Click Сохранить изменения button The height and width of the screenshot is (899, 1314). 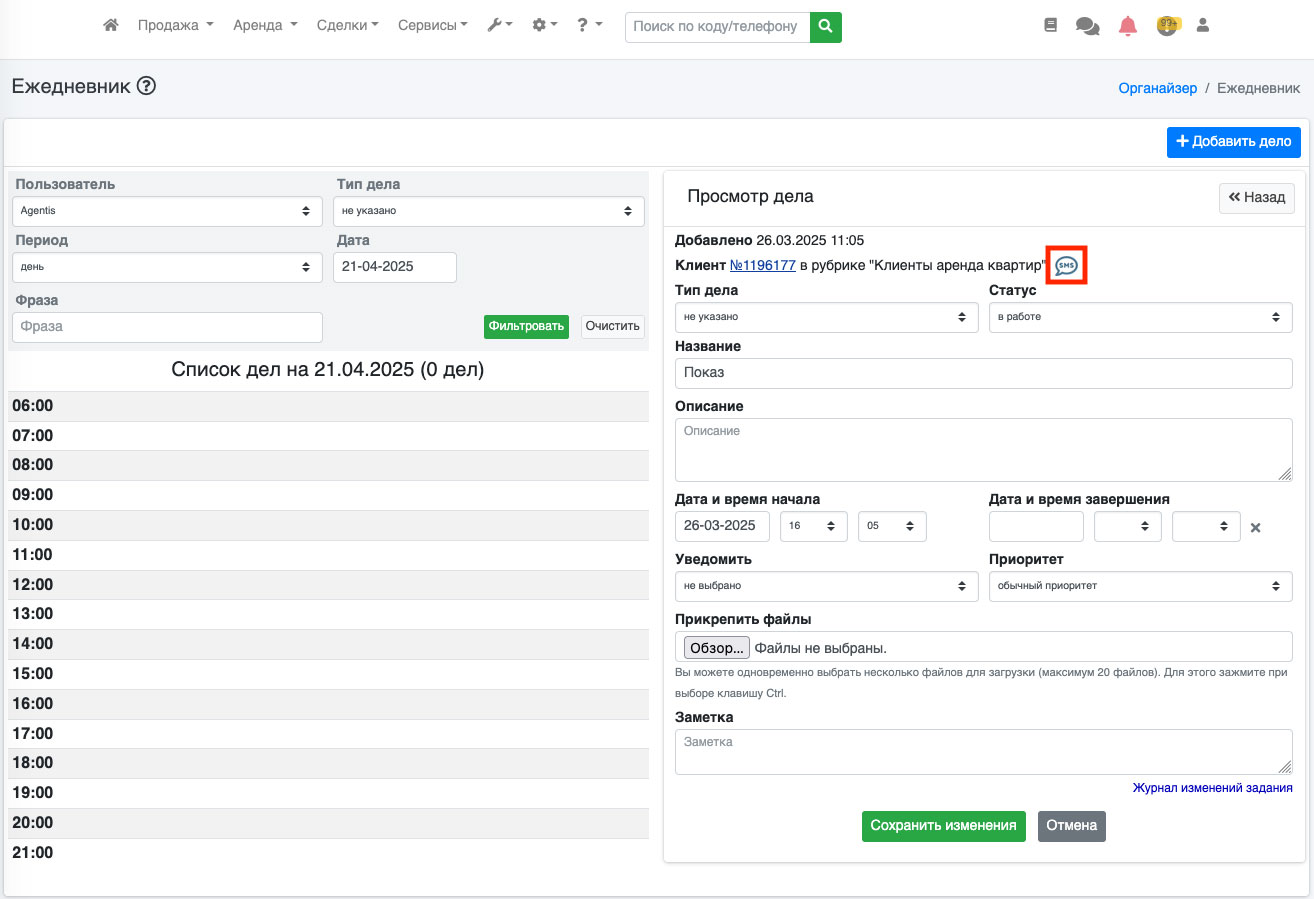tap(943, 826)
